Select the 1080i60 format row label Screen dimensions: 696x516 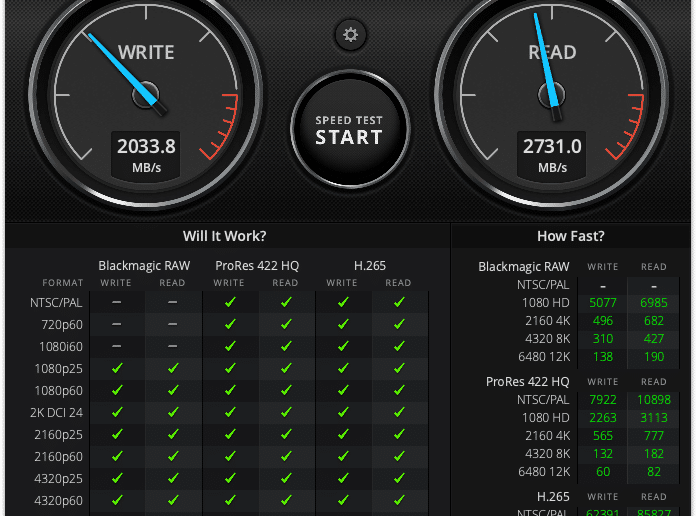click(x=61, y=346)
